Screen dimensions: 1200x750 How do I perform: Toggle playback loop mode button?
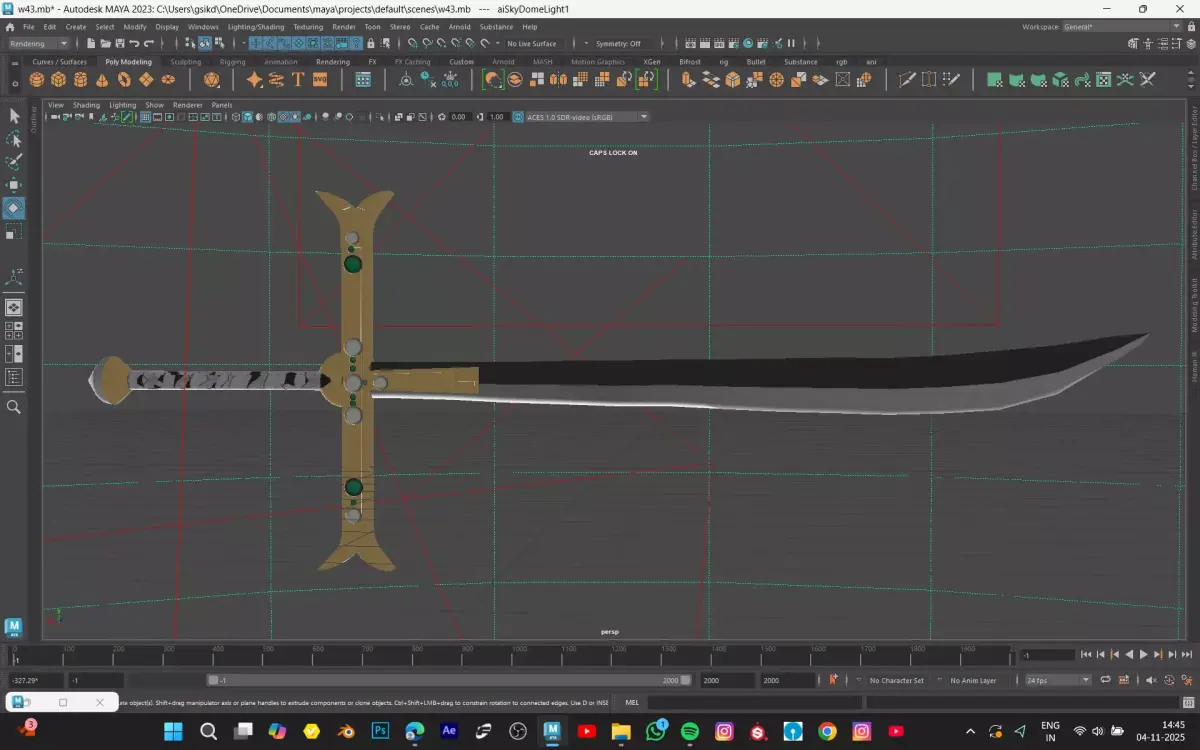coord(1105,680)
